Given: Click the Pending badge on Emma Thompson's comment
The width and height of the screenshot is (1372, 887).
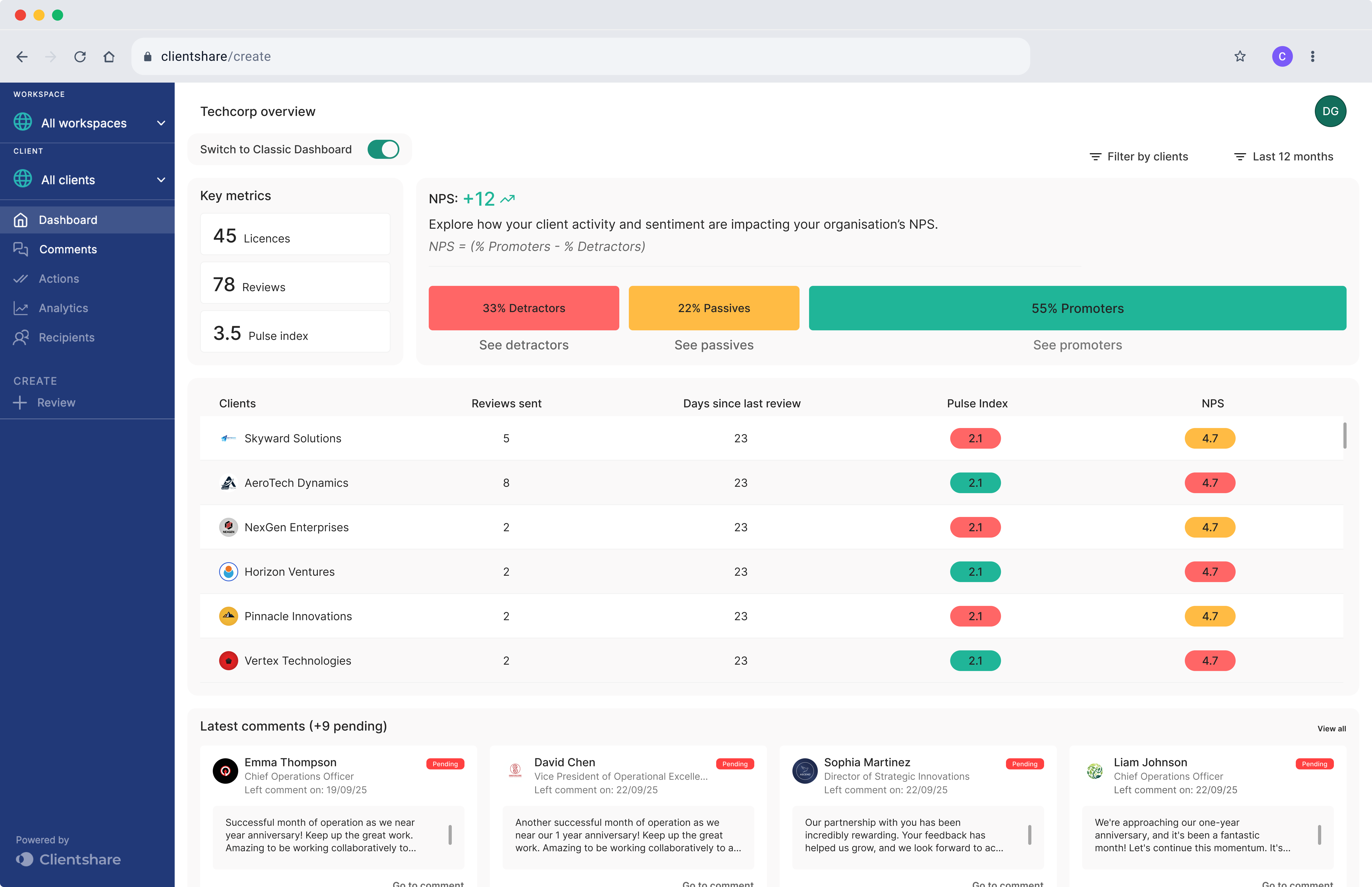Looking at the screenshot, I should point(445,764).
